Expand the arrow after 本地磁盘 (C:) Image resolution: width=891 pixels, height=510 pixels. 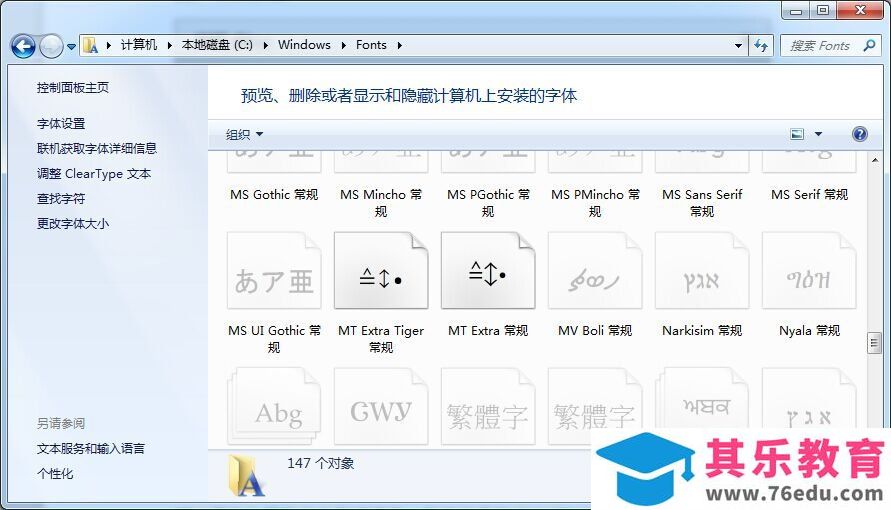(x=265, y=45)
